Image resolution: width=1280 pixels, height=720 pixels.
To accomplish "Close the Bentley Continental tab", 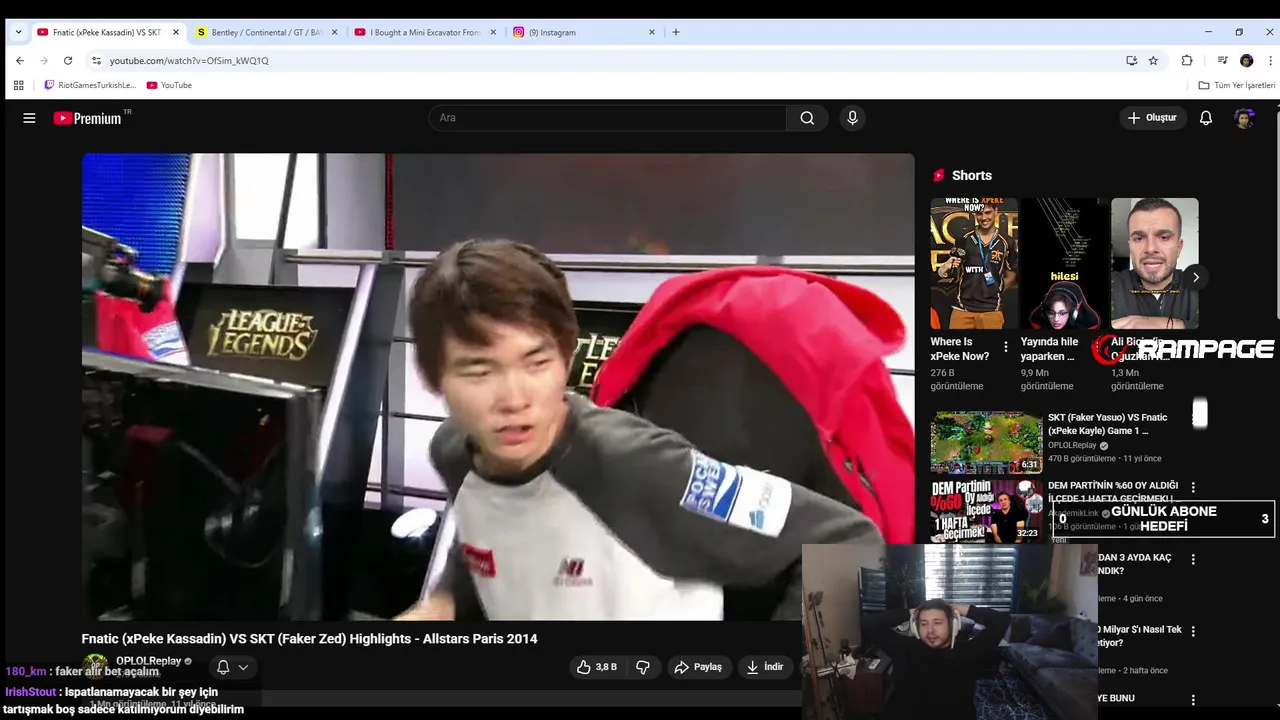I will coord(334,32).
